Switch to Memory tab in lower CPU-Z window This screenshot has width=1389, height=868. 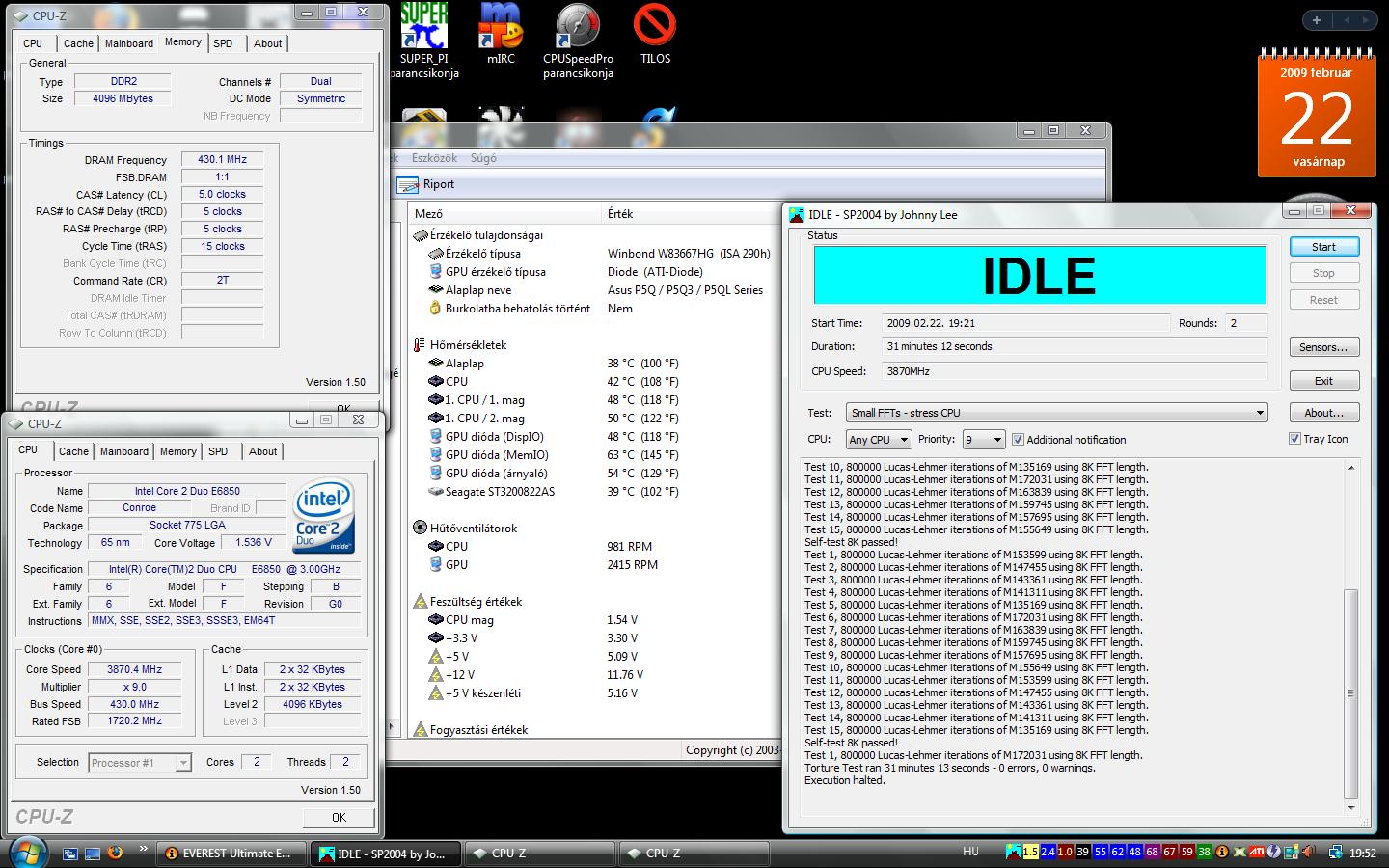click(x=178, y=451)
